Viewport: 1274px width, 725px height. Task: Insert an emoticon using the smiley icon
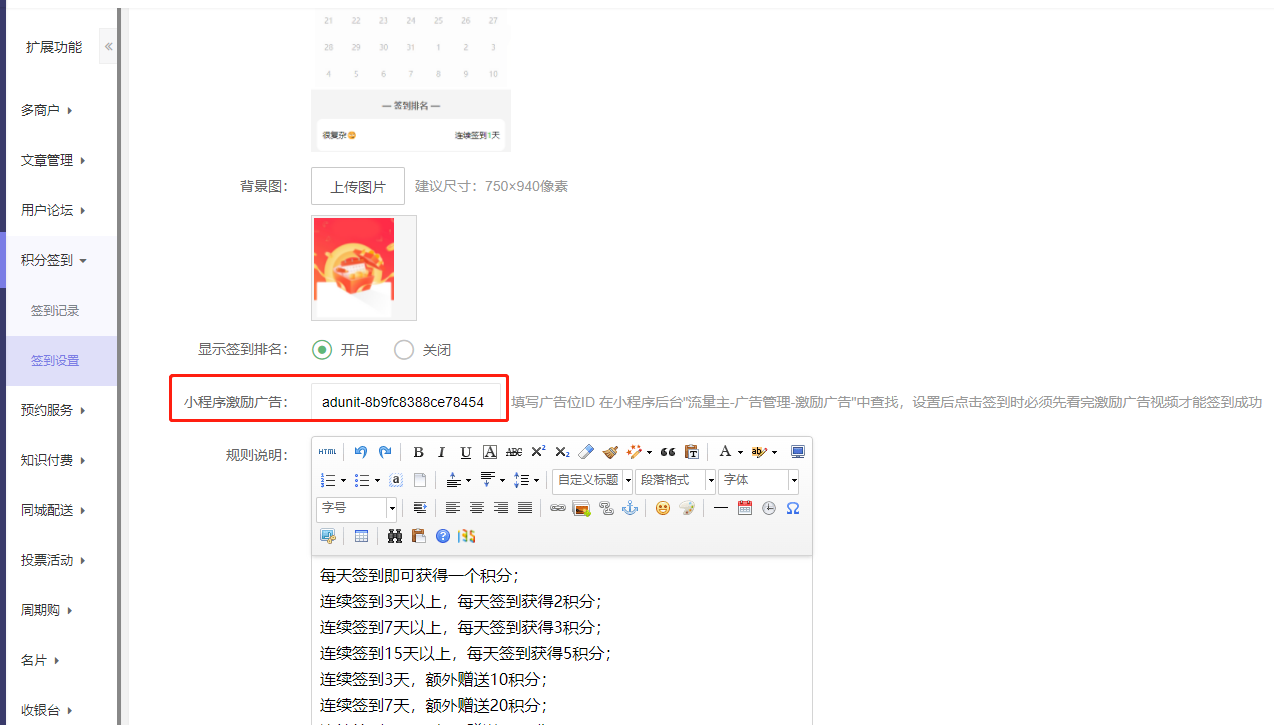tap(662, 508)
